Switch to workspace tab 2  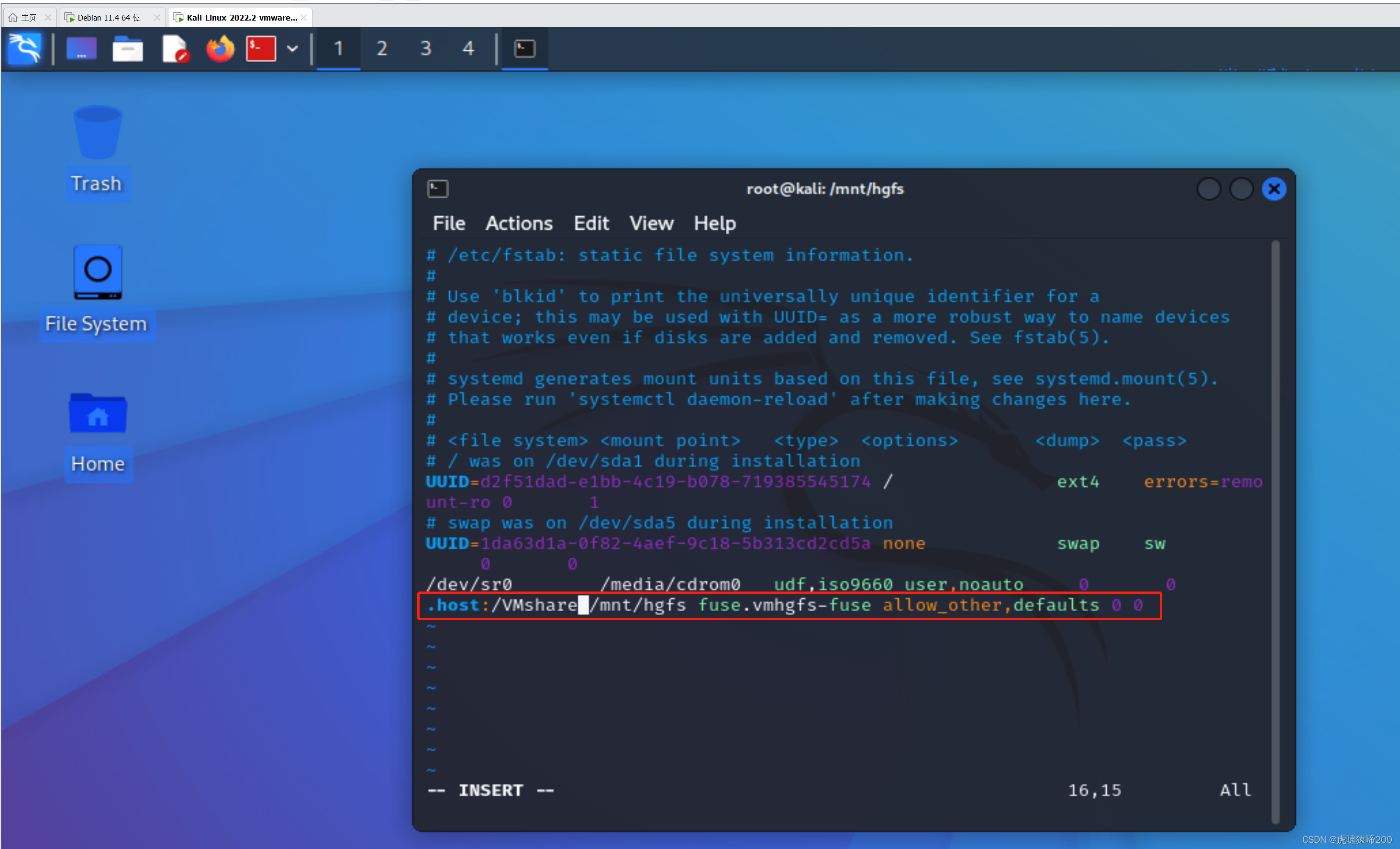[x=382, y=48]
